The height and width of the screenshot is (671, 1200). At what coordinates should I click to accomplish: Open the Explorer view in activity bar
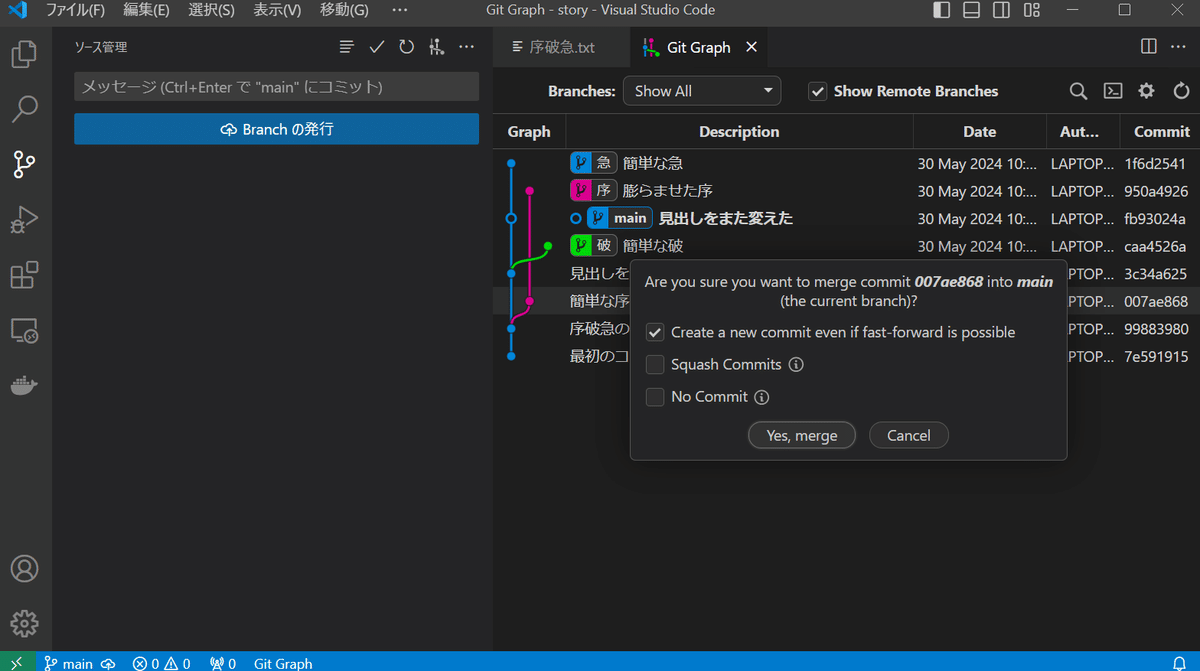tap(25, 54)
